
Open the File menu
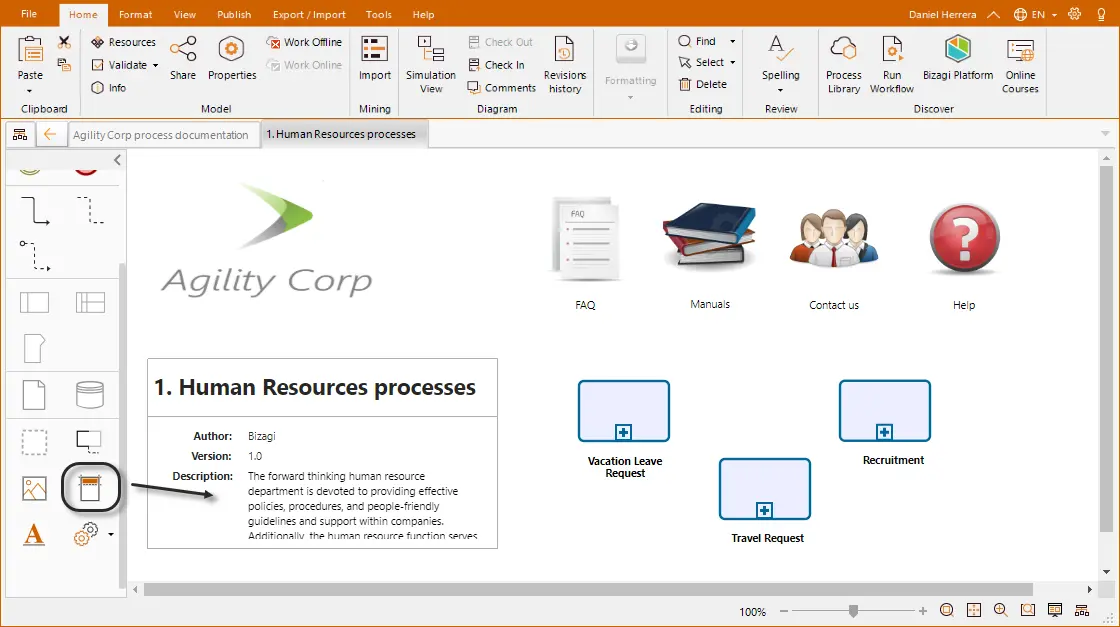point(29,14)
